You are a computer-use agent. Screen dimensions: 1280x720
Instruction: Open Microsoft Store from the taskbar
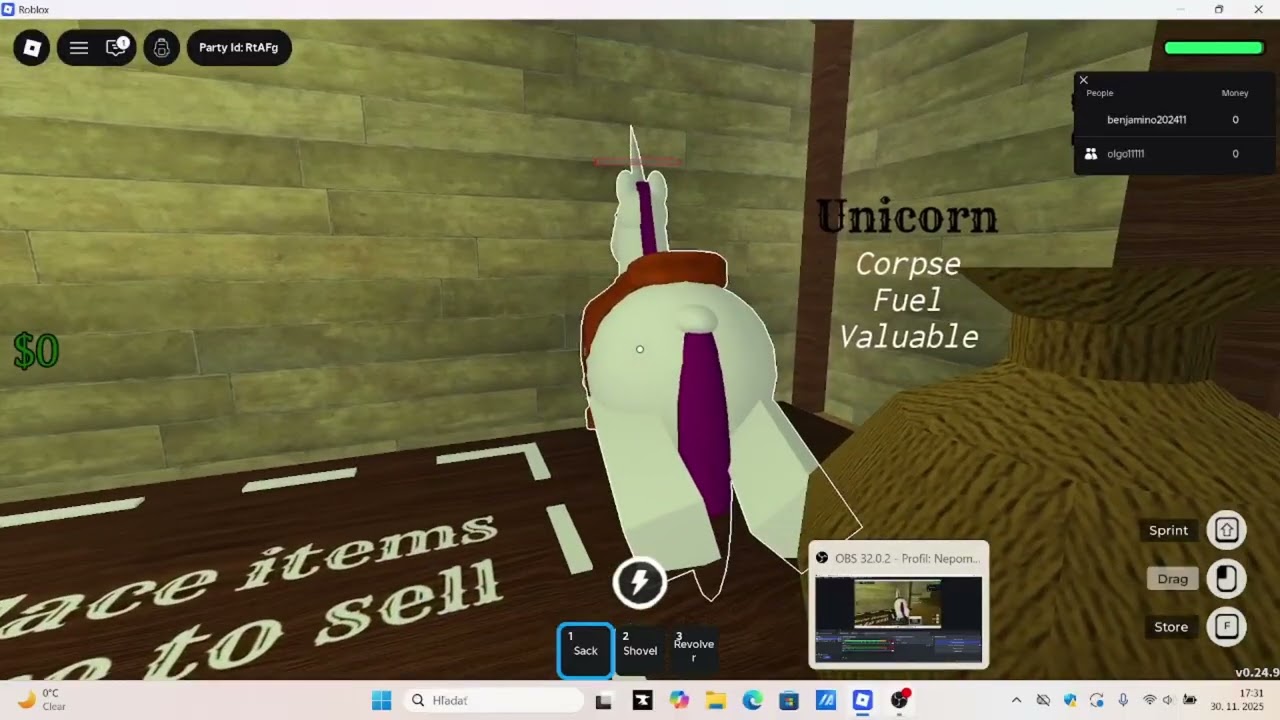click(789, 700)
